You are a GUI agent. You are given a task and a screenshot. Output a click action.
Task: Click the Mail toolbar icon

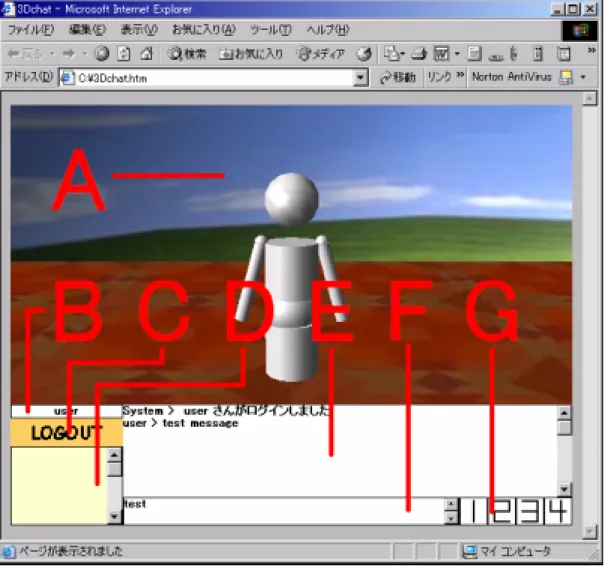click(391, 54)
